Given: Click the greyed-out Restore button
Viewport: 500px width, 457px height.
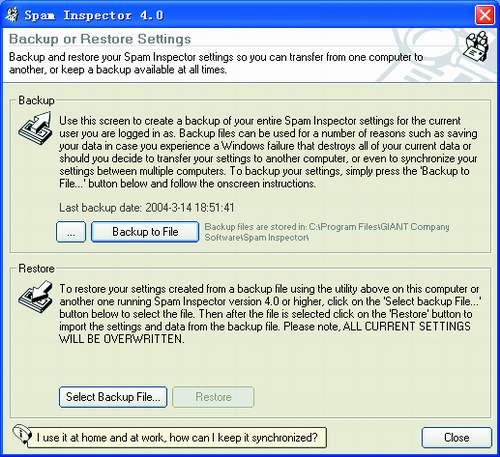Looking at the screenshot, I should (213, 397).
